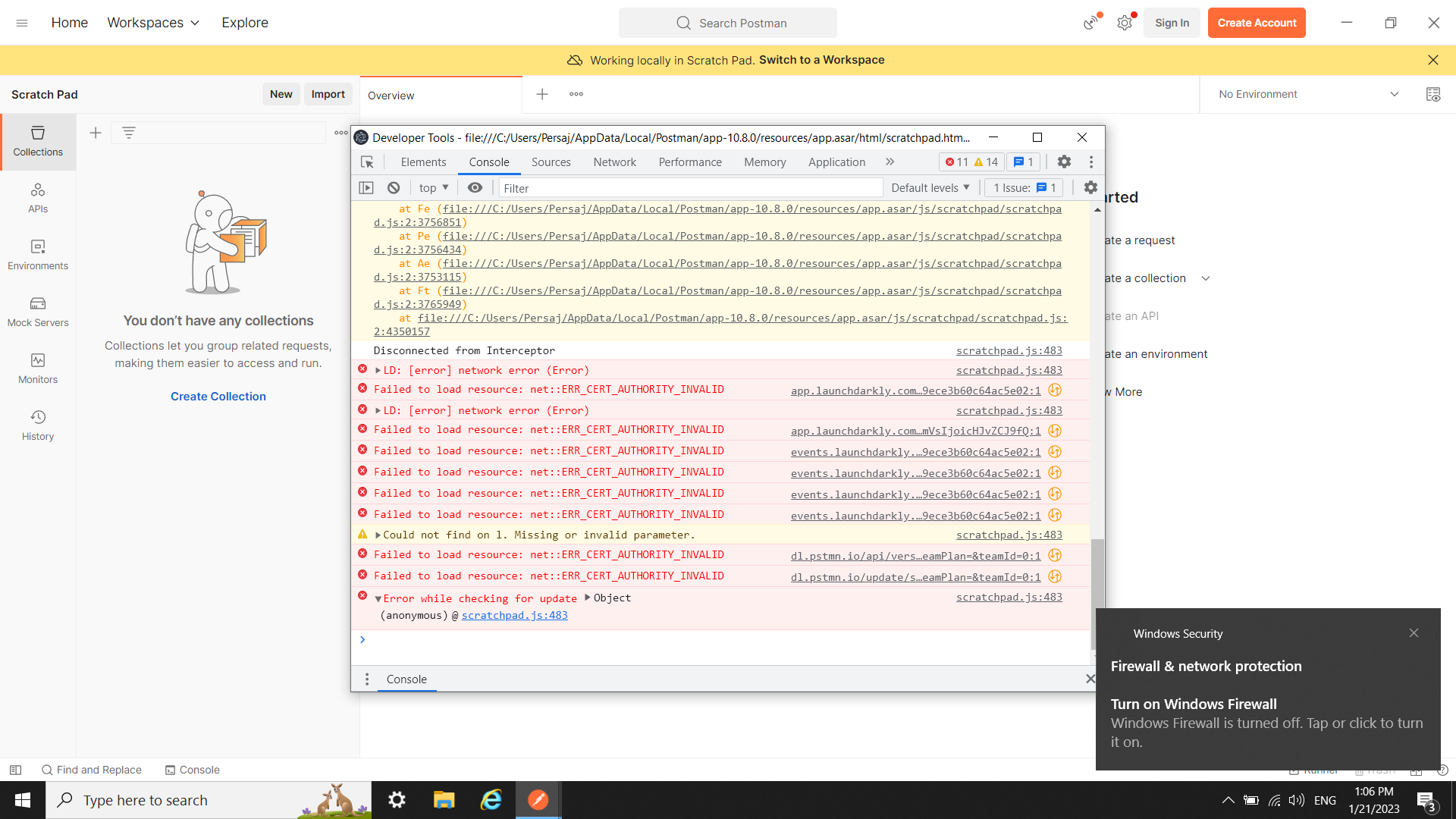The height and width of the screenshot is (819, 1456).
Task: Select the APIs icon in the sidebar
Action: click(37, 197)
